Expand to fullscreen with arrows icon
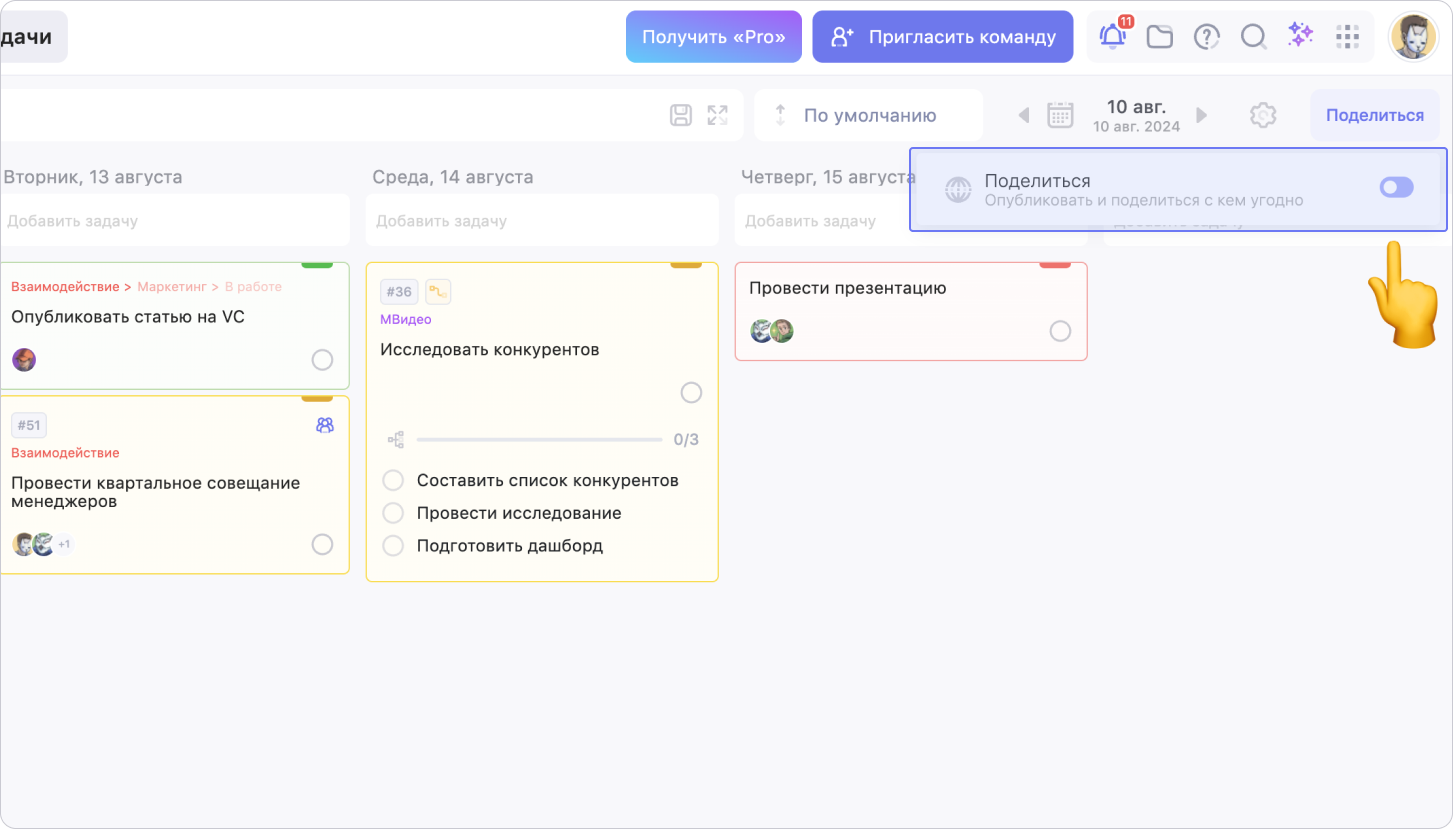Viewport: 1453px width, 829px height. [x=718, y=115]
